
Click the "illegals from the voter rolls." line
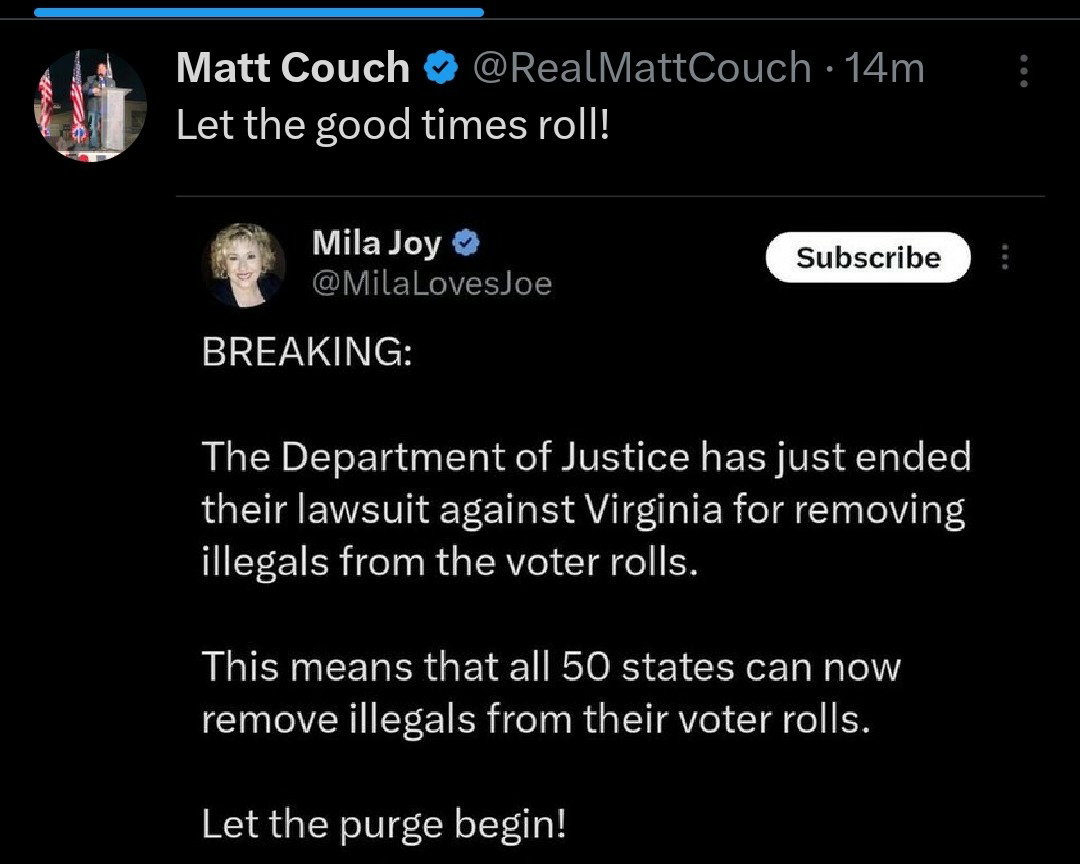click(x=448, y=561)
